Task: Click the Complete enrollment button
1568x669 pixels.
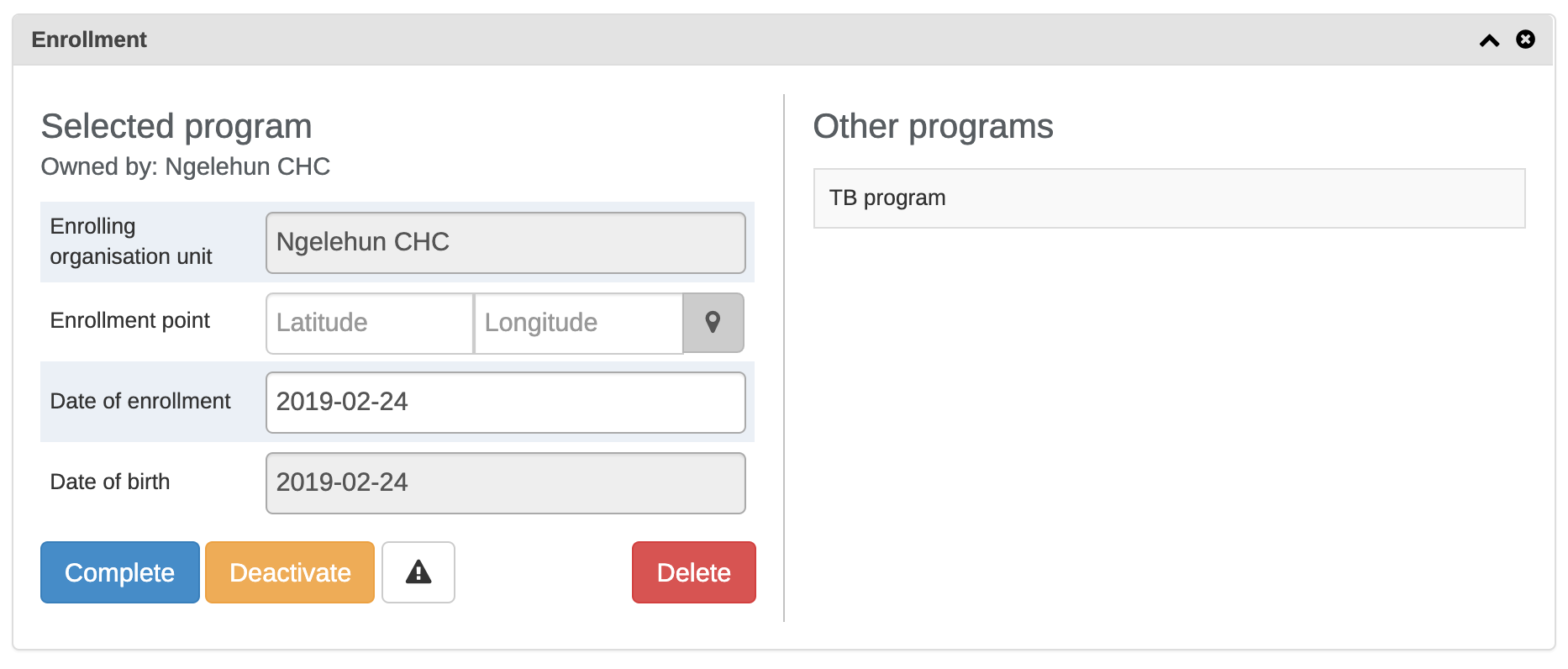Action: 120,572
